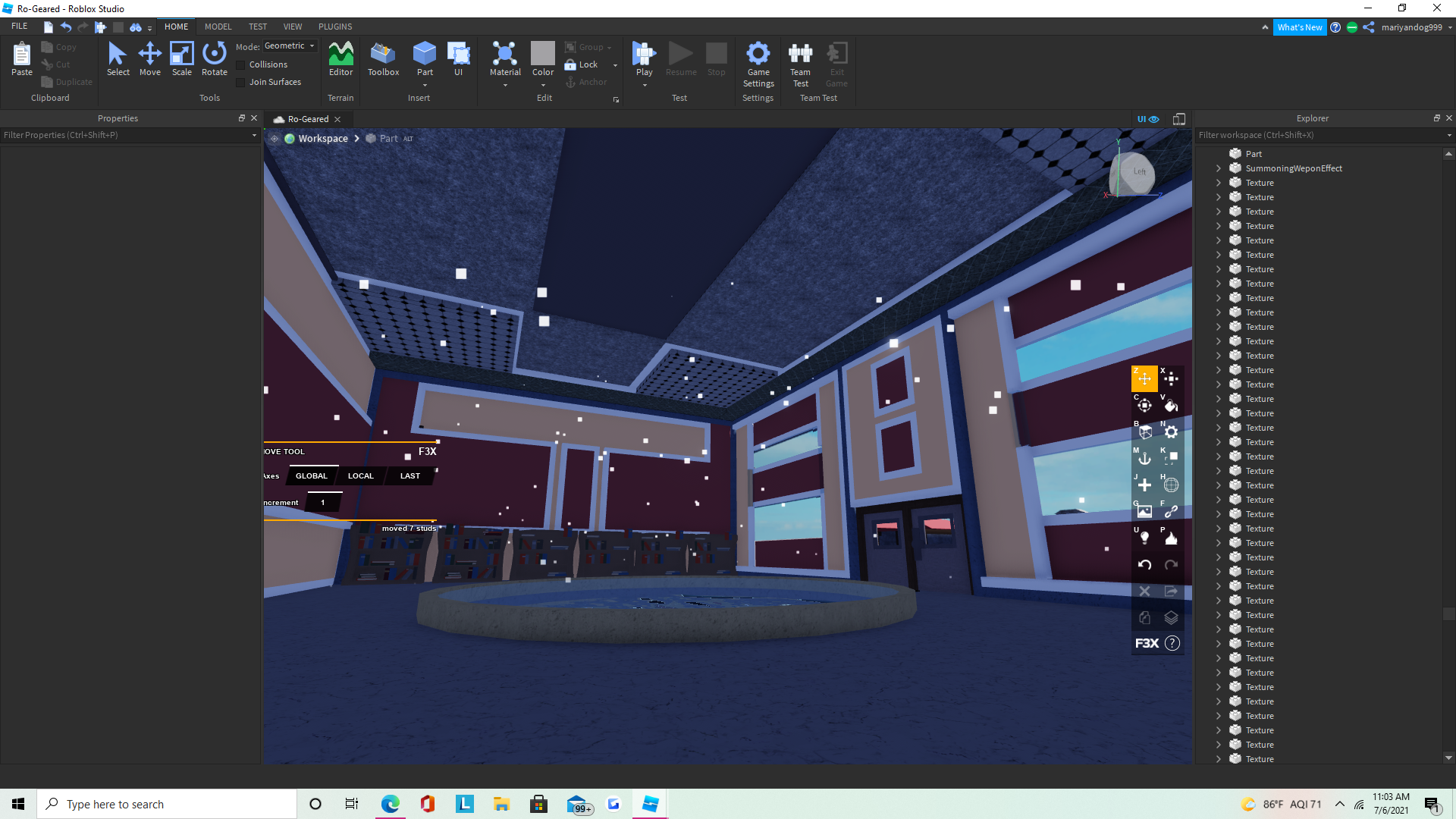
Task: Select the F3X Texture image tool (G)
Action: pos(1144,511)
